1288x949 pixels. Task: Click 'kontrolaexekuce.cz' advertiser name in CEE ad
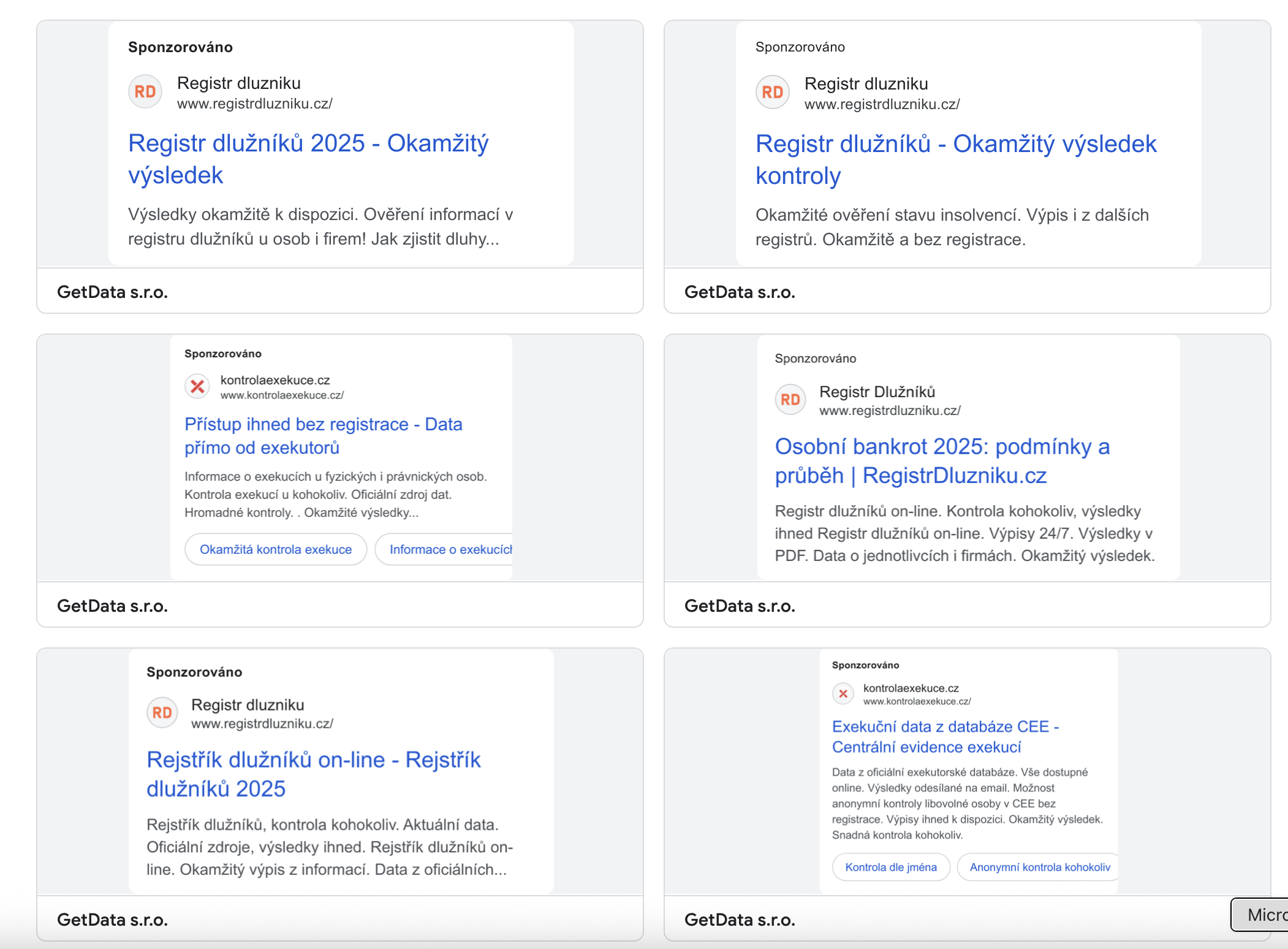911,688
